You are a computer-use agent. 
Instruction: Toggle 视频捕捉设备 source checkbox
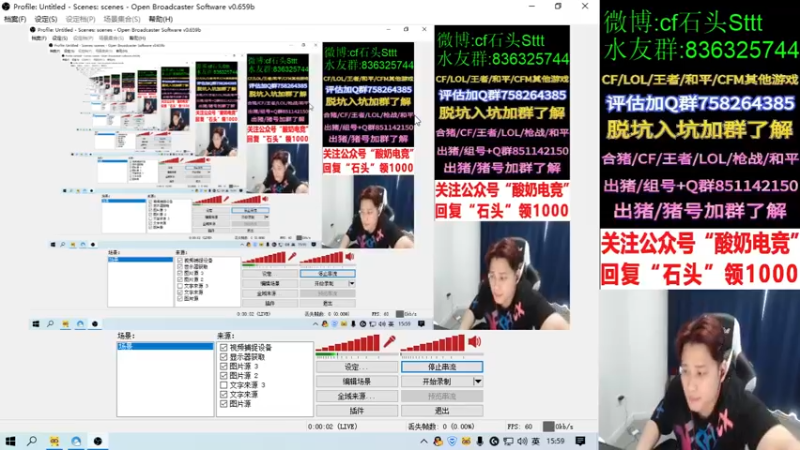[x=223, y=347]
